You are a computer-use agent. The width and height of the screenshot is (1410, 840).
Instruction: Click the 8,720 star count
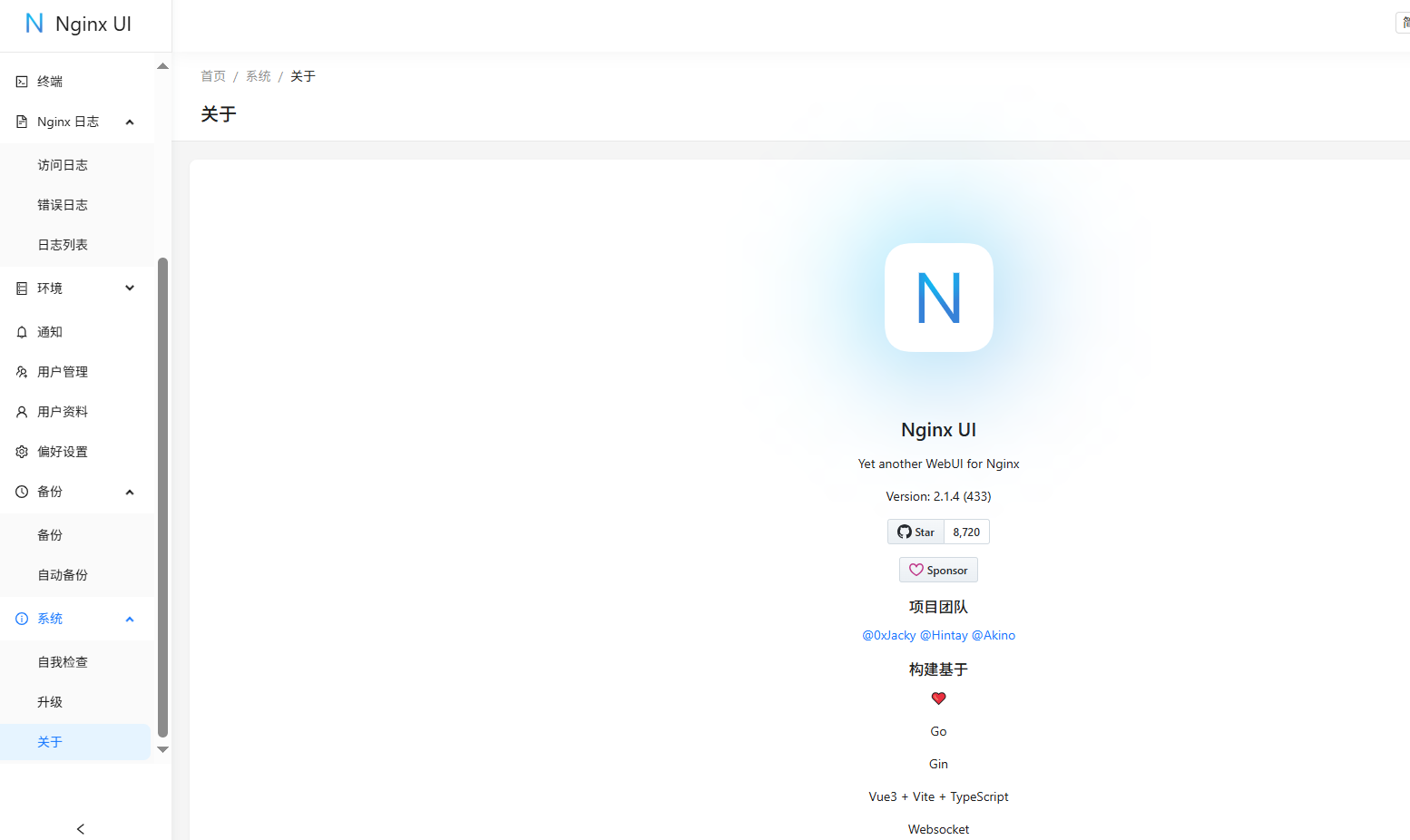click(x=966, y=532)
